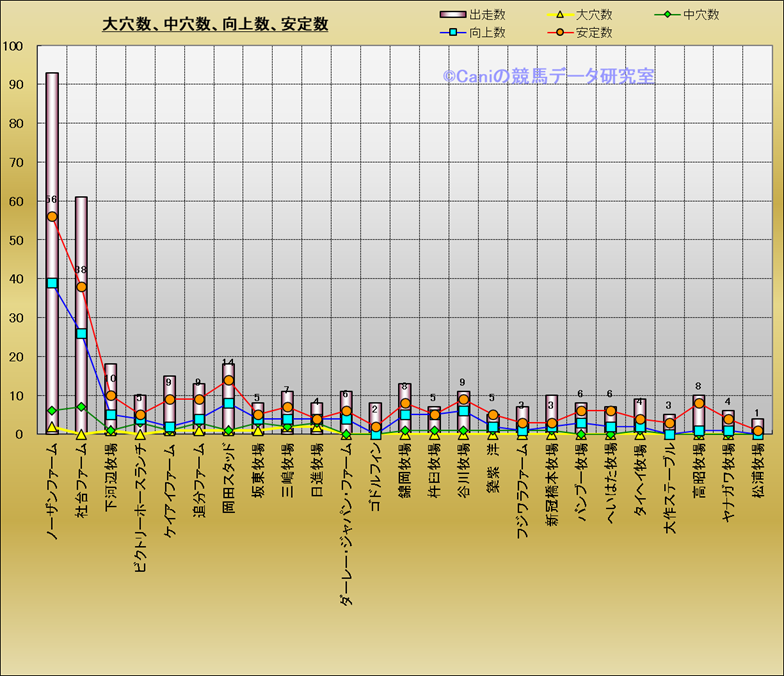Select the cyan 向上数 marker for 社台ファーム
This screenshot has height=676, width=784.
[81, 333]
